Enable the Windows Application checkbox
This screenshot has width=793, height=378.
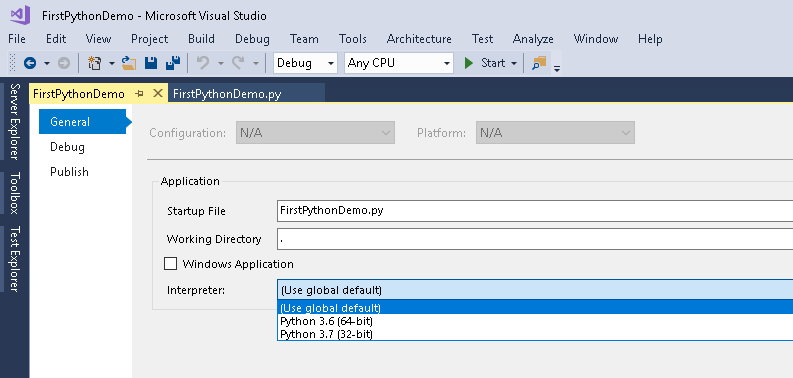[x=170, y=264]
